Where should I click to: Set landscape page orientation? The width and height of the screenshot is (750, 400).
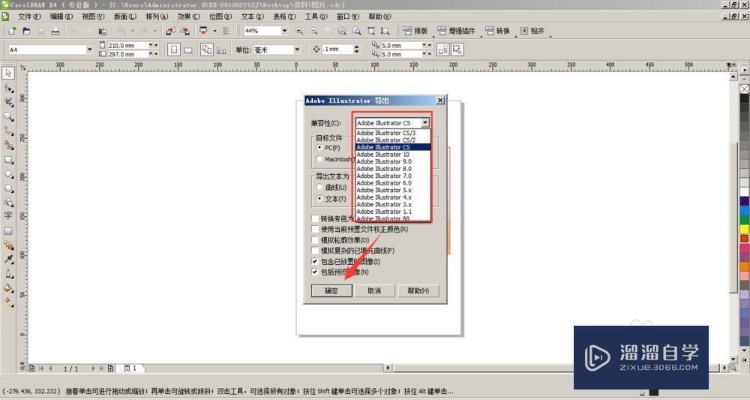click(188, 50)
